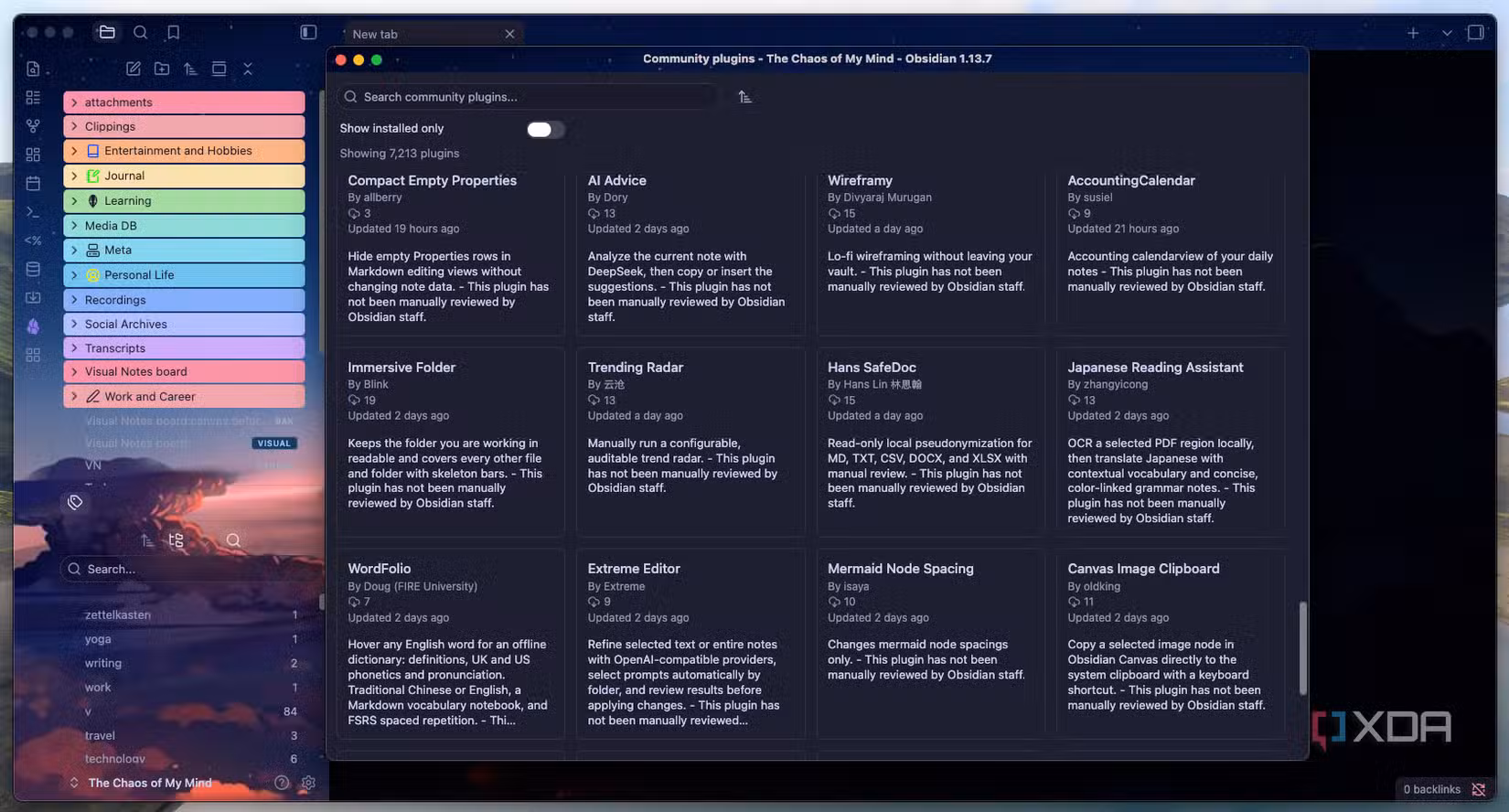The image size is (1509, 812).
Task: Select the Visual Notes board folder
Action: click(x=184, y=371)
